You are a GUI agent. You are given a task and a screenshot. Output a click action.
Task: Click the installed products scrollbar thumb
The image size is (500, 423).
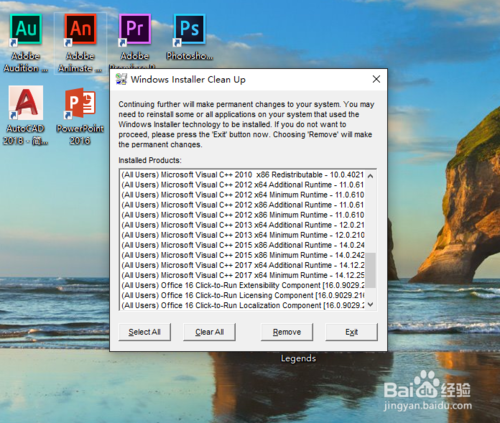370,270
